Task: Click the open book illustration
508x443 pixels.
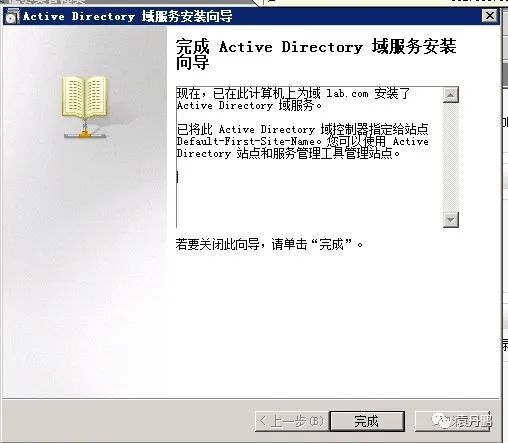Action: tap(84, 97)
